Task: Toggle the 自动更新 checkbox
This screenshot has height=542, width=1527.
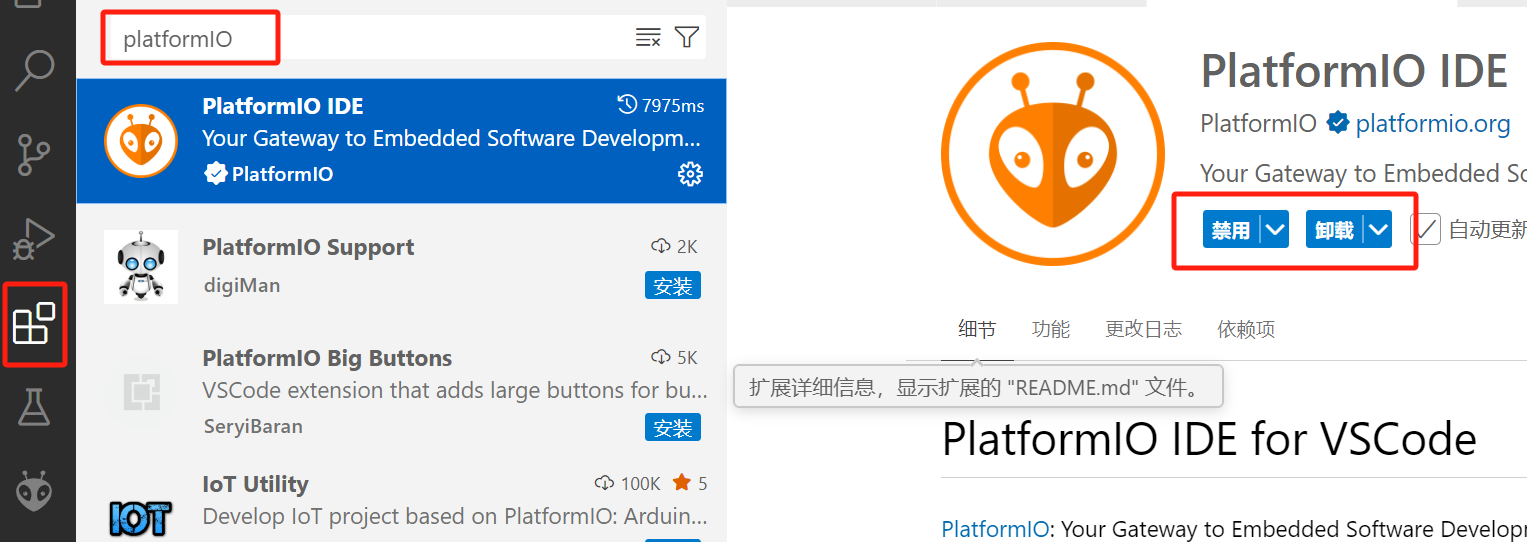Action: (1425, 230)
